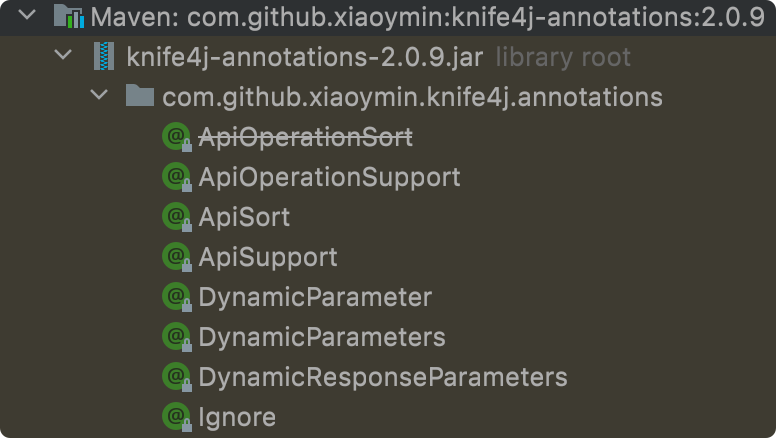The width and height of the screenshot is (776, 438).
Task: Click the Maven library icon
Action: pos(69,16)
